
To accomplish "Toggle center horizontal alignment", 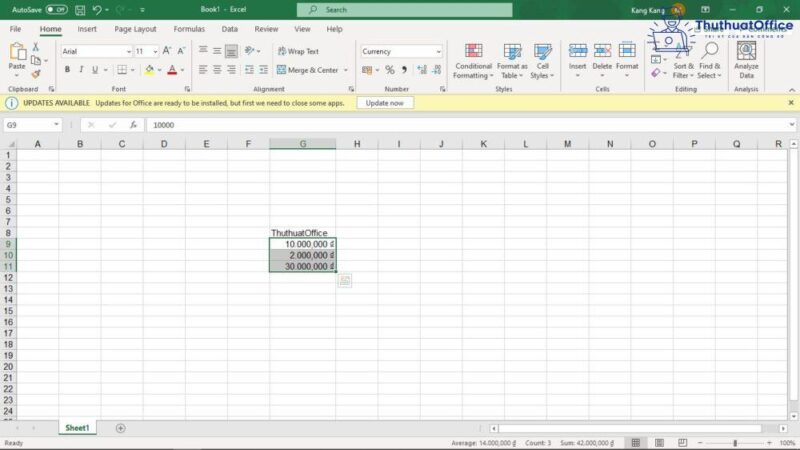I will pyautogui.click(x=217, y=70).
